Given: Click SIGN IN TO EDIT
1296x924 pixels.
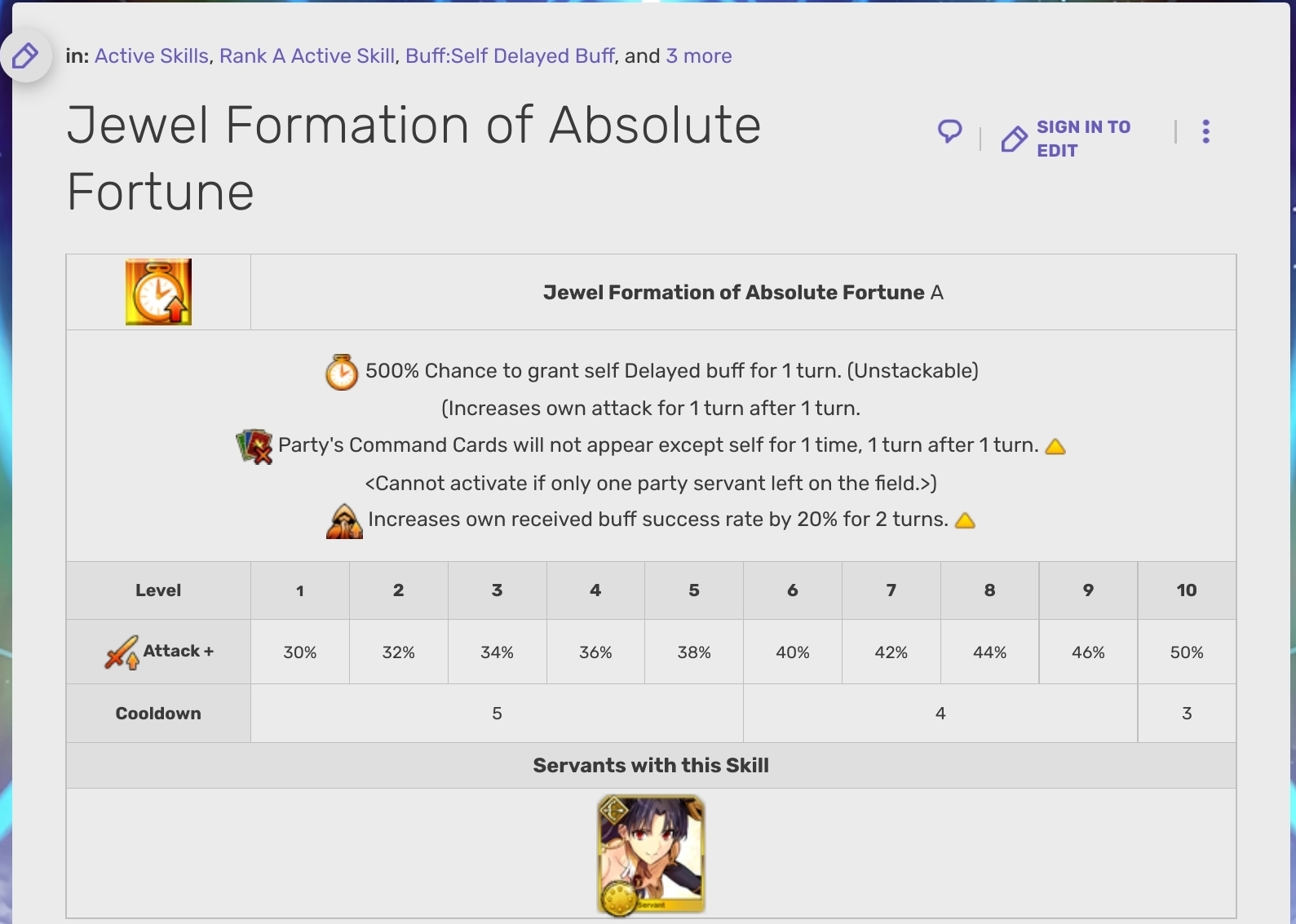Looking at the screenshot, I should (x=1067, y=139).
